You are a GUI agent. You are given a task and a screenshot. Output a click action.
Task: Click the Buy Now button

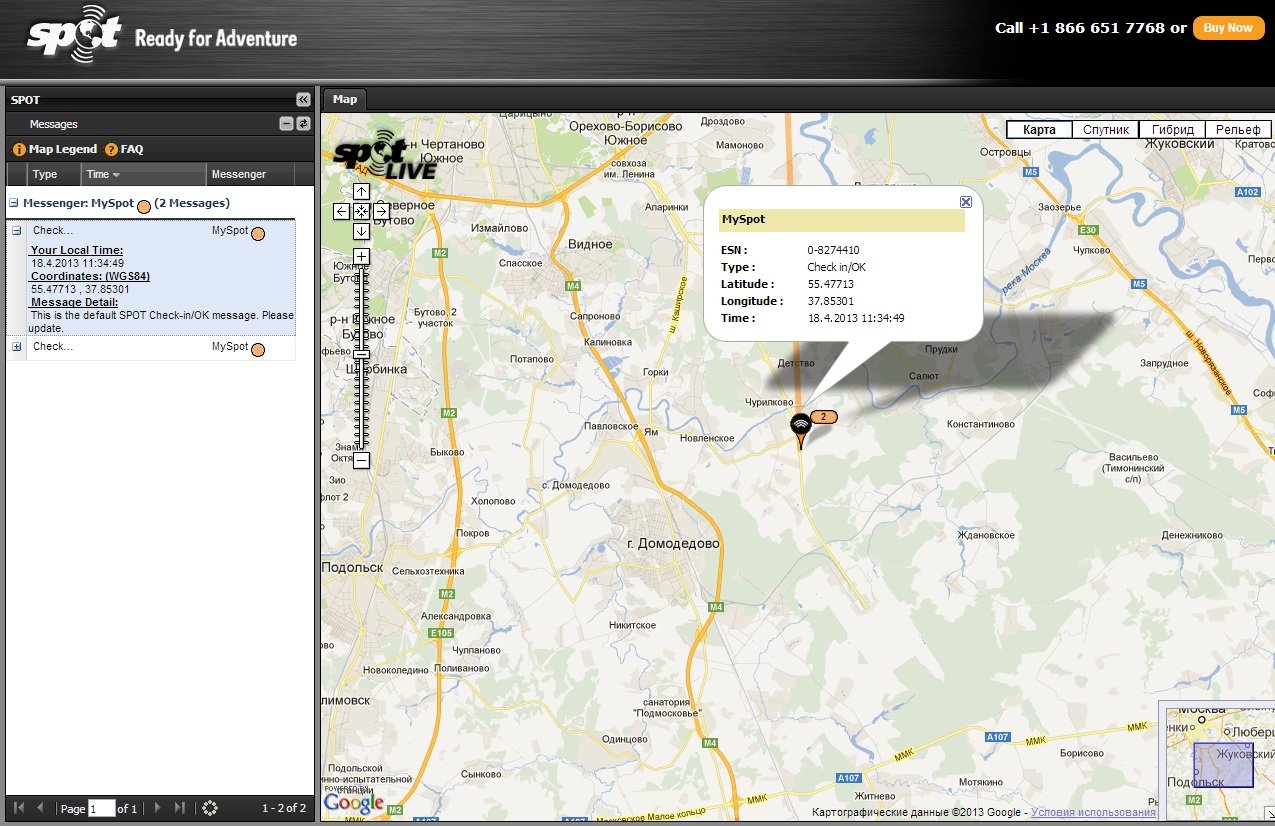coord(1228,28)
